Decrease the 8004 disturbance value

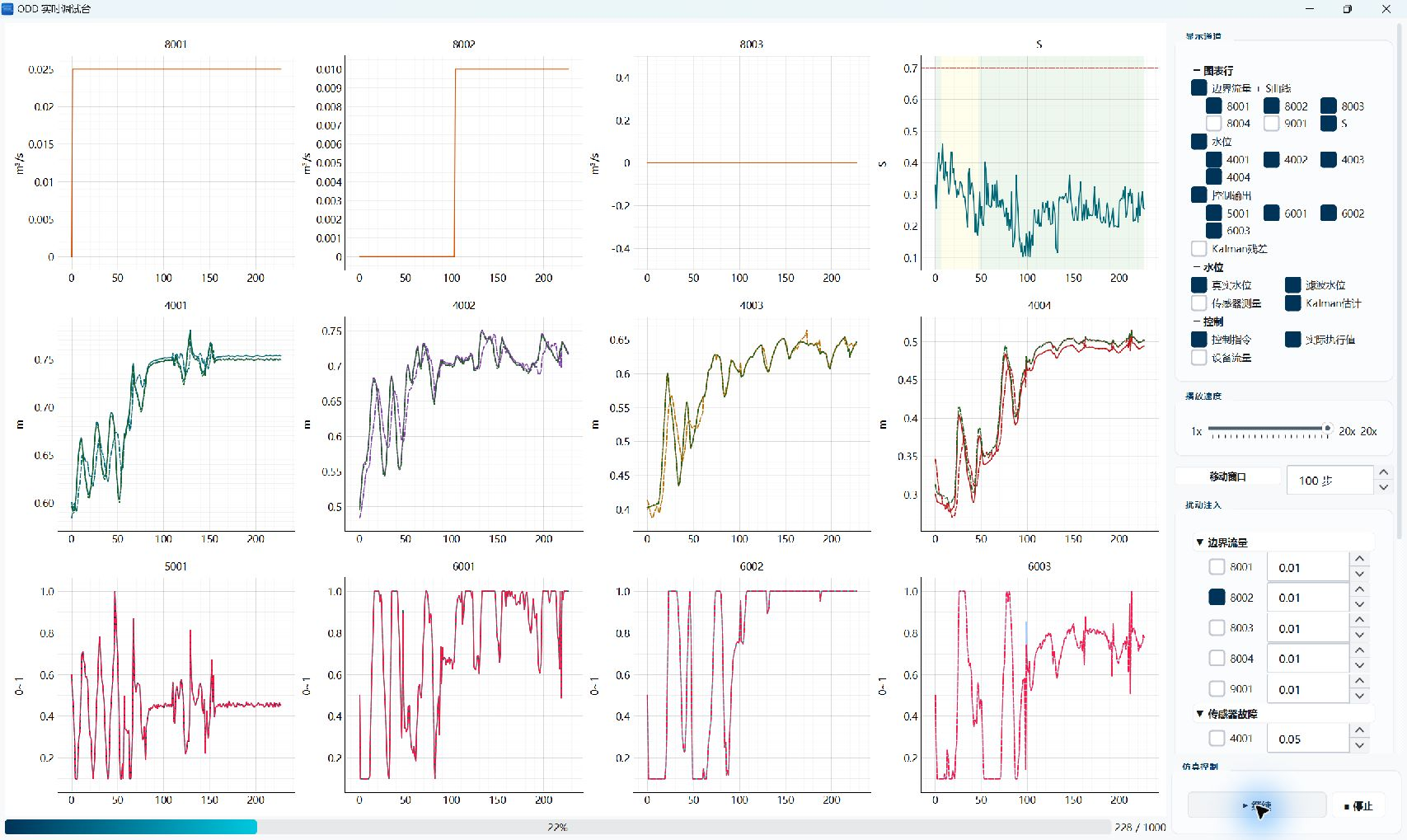[x=1360, y=665]
